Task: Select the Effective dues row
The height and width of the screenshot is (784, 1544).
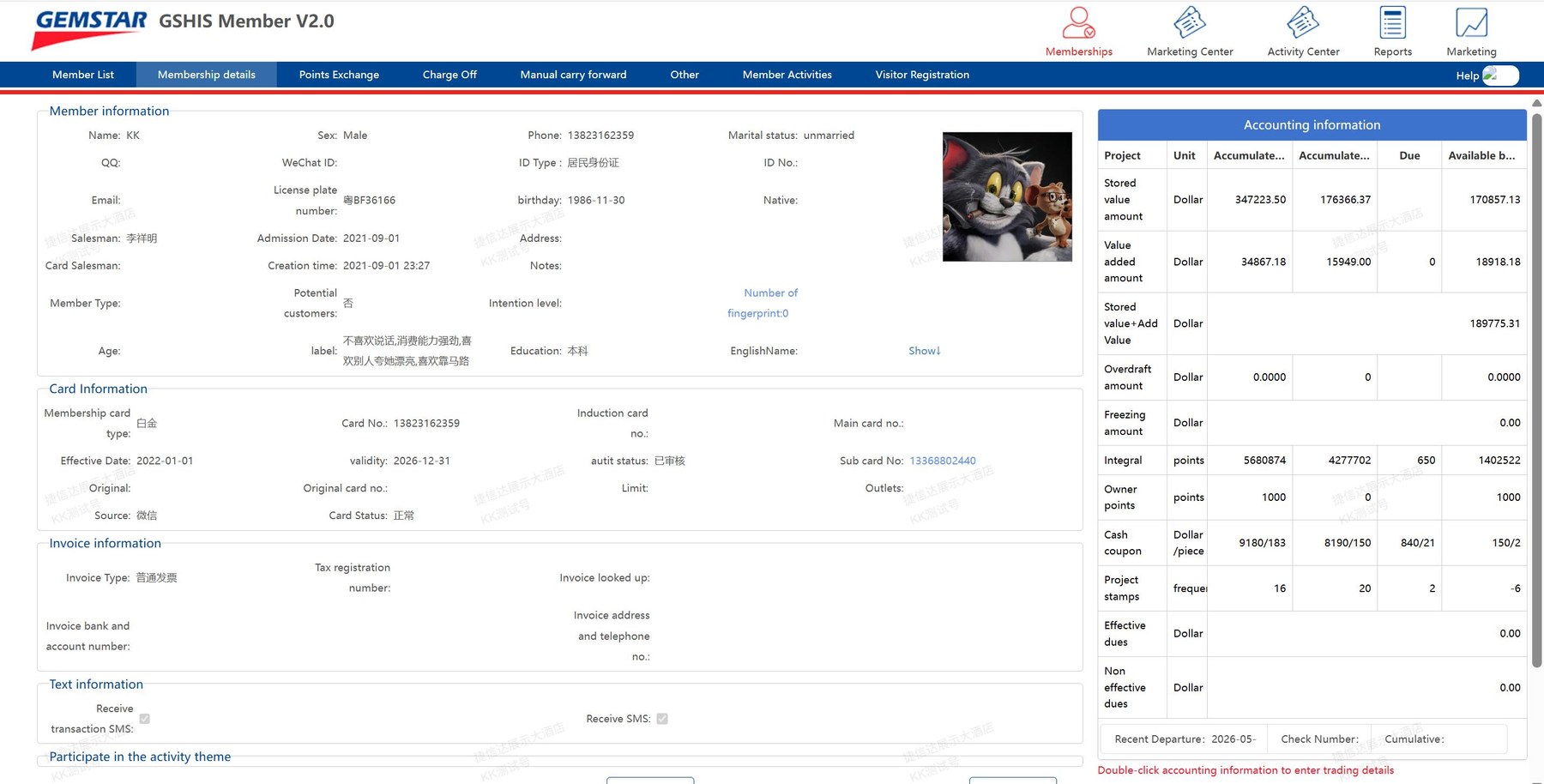Action: (1312, 634)
